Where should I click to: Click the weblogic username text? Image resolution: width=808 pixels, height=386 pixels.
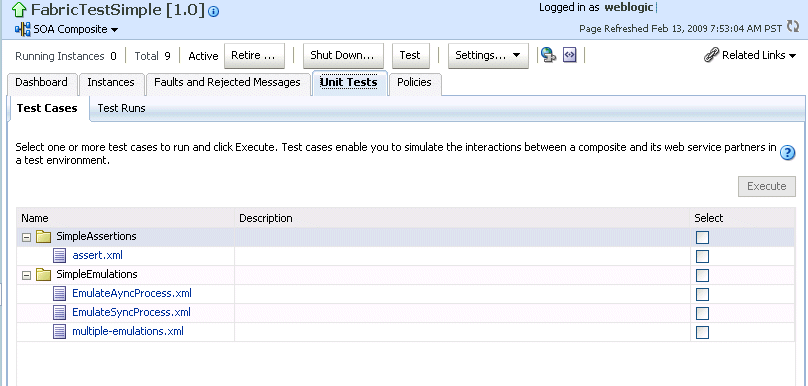(x=629, y=7)
